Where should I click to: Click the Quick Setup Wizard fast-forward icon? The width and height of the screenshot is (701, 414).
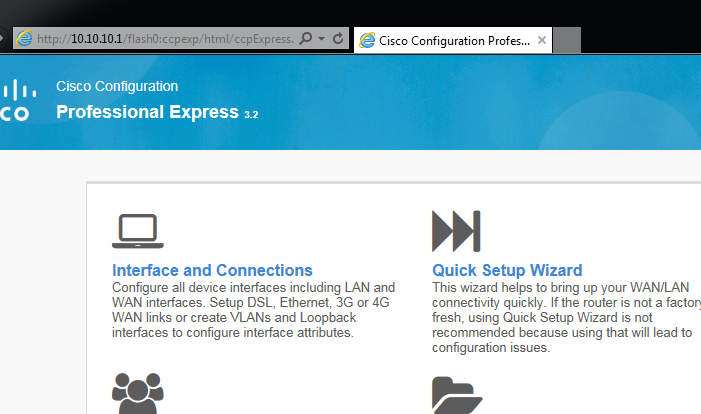point(456,230)
